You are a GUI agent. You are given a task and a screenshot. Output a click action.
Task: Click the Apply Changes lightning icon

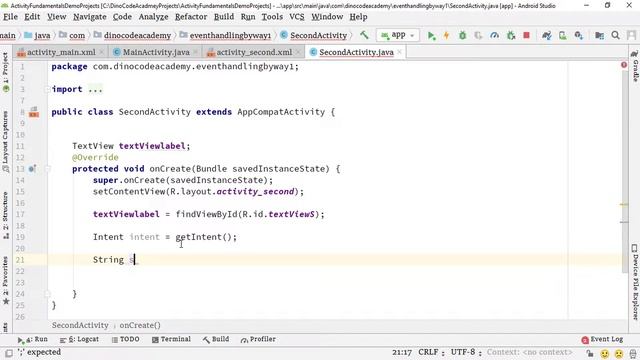(x=446, y=36)
